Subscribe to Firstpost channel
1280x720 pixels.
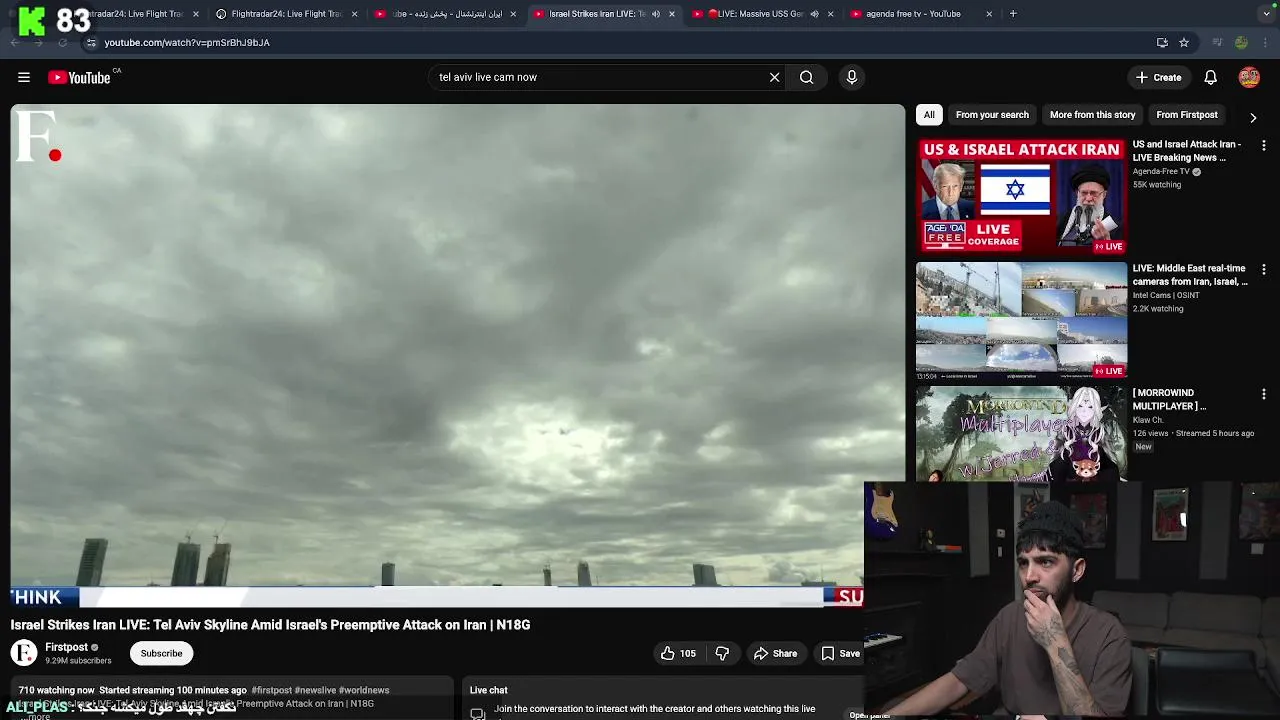pos(161,654)
